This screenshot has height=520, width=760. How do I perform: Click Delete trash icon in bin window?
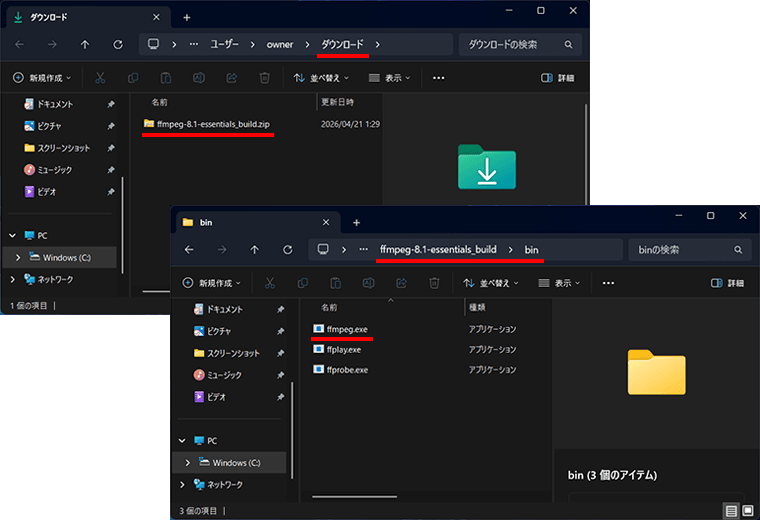coord(434,283)
